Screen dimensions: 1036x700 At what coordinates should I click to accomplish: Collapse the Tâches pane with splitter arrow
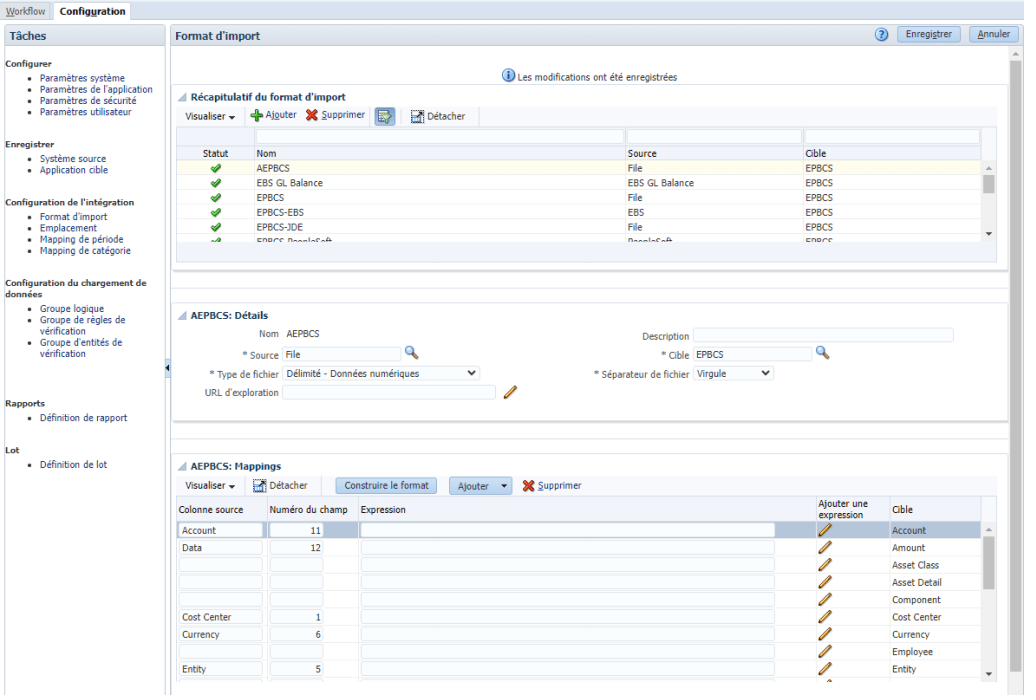[168, 368]
